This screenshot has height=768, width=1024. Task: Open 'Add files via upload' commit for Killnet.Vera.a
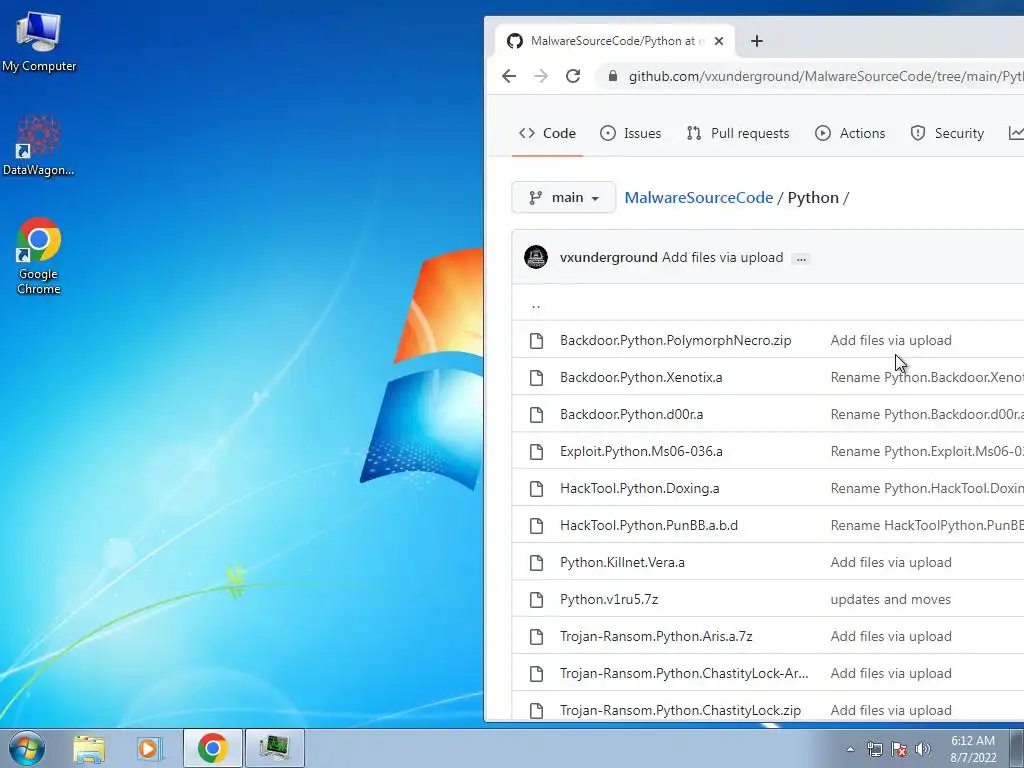click(x=891, y=562)
